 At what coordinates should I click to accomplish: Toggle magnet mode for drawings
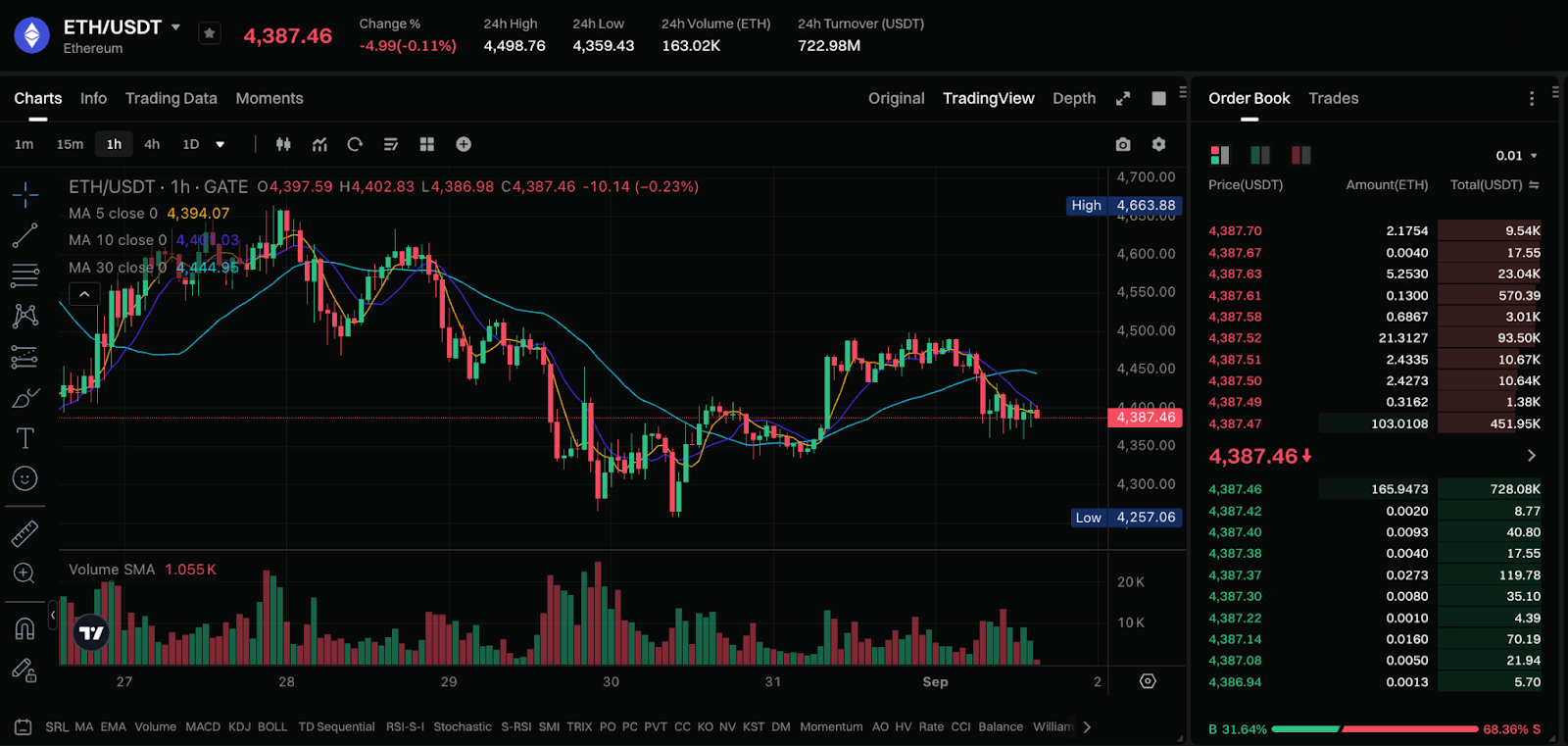(25, 628)
